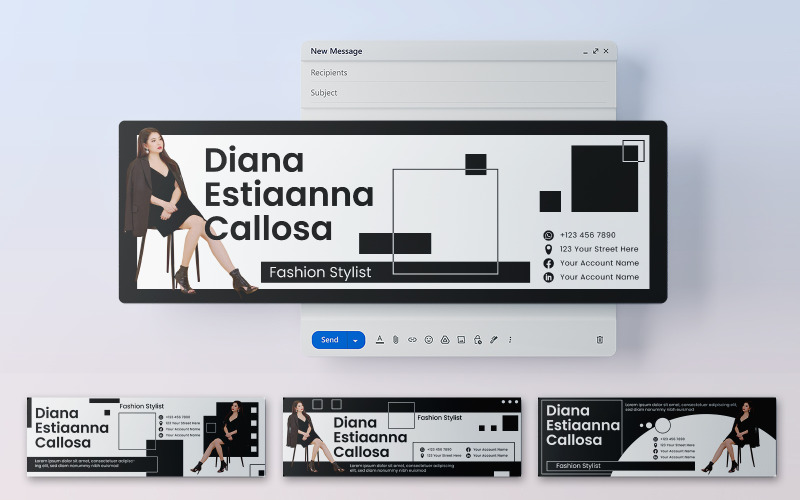This screenshot has width=800, height=500.
Task: Insert files from Google Drive
Action: (445, 340)
